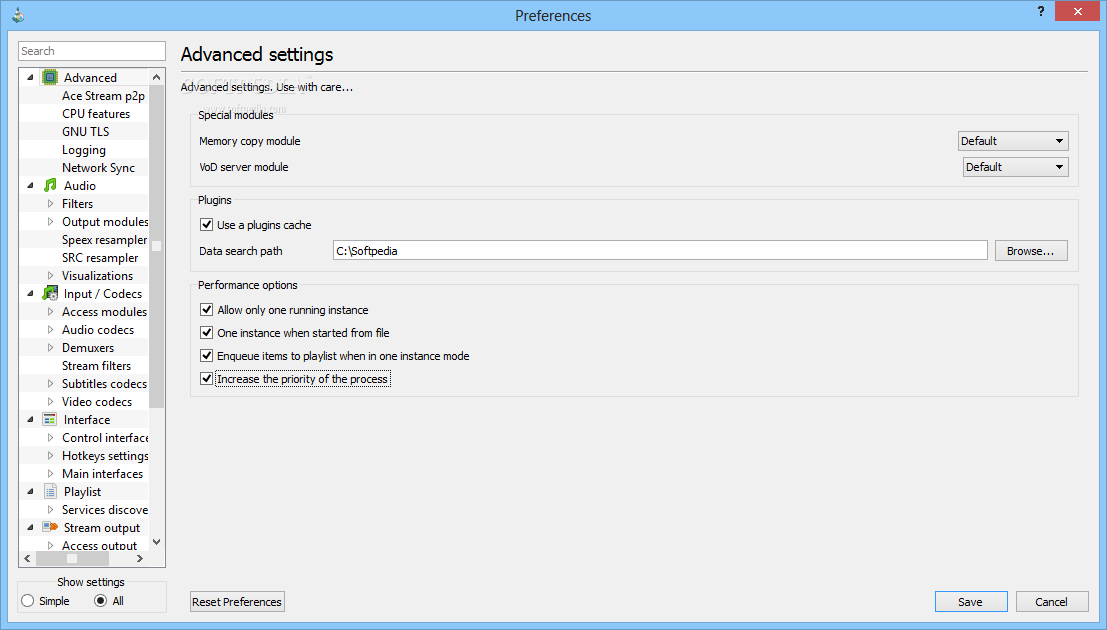Click tree vertical scrollbar up arrow
Viewport: 1107px width, 630px height.
[157, 77]
